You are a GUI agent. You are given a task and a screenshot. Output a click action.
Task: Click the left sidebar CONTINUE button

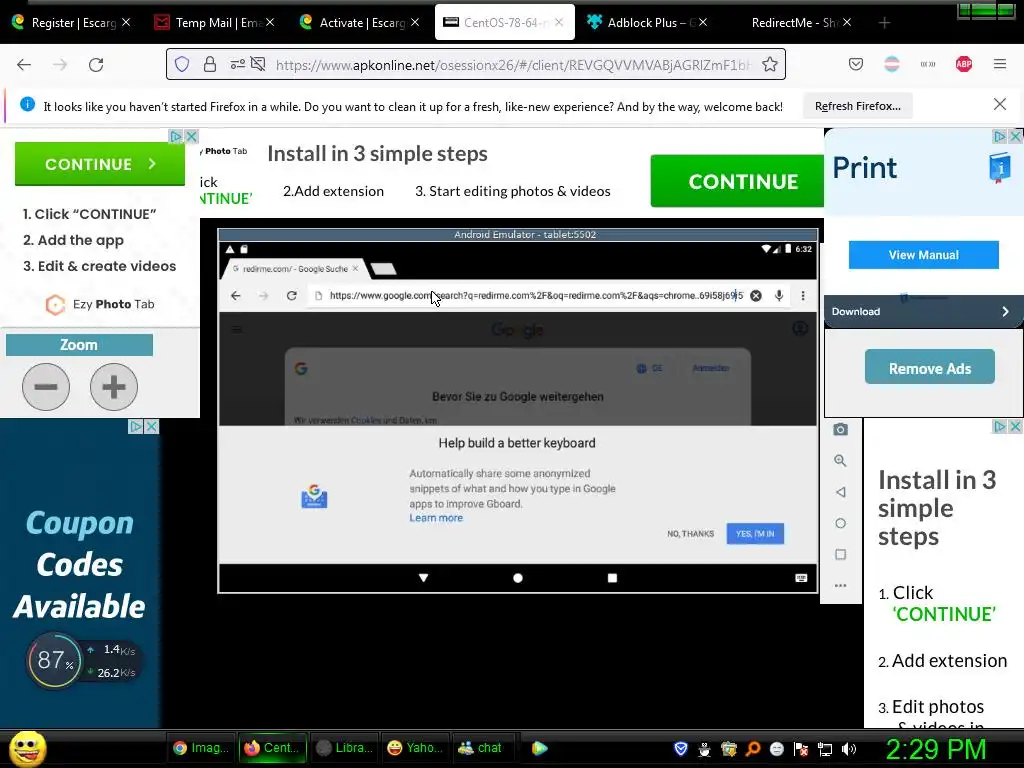coord(100,164)
